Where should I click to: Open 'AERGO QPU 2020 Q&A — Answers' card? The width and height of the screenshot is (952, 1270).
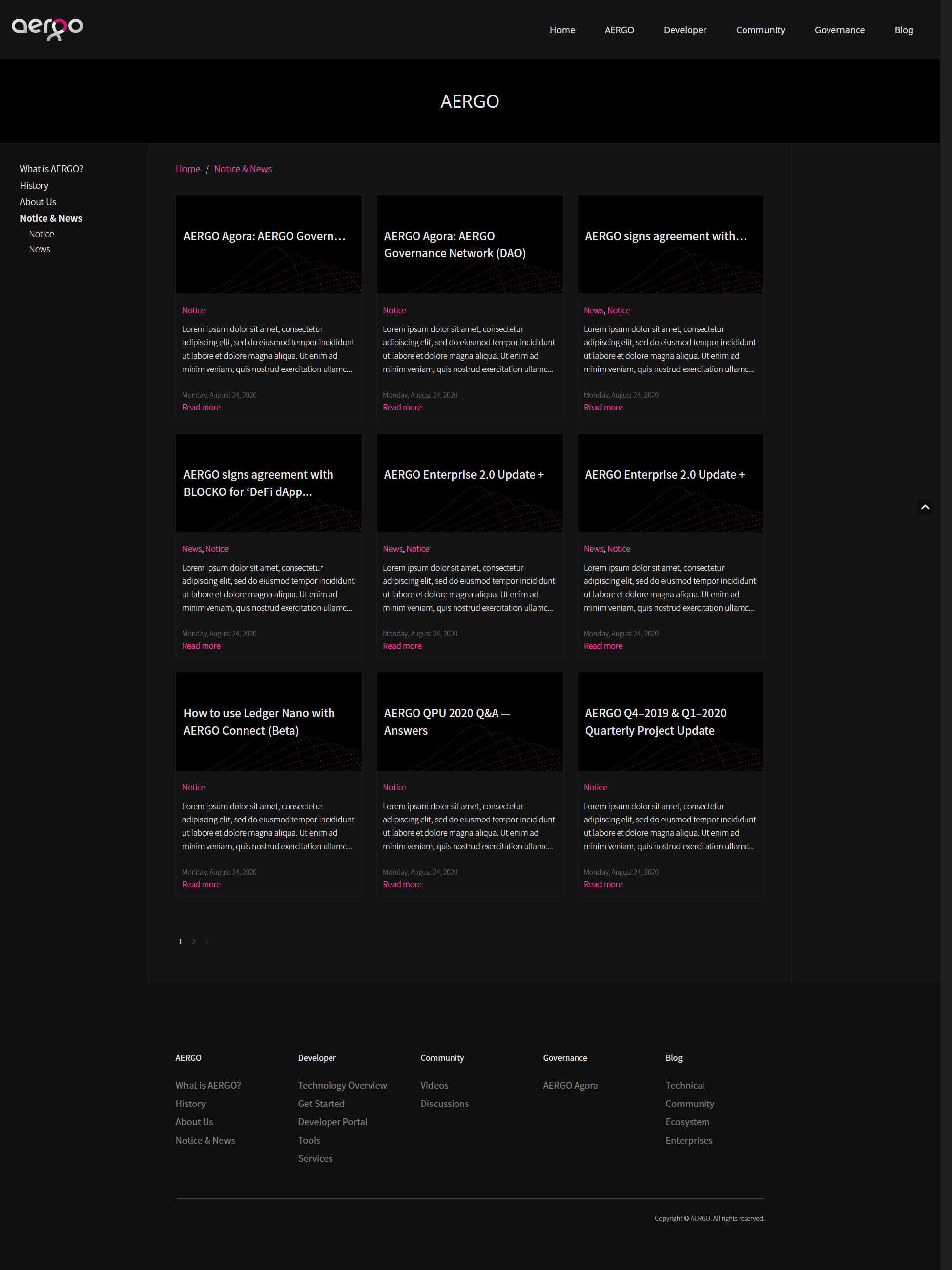(470, 784)
